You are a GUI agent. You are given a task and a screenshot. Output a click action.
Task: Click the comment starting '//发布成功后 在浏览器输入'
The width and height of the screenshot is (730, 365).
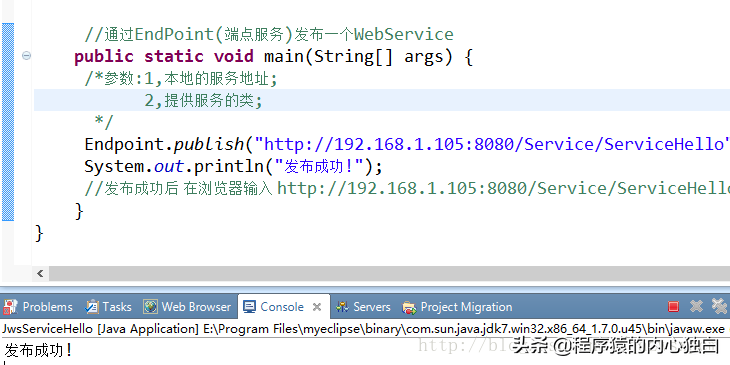407,188
